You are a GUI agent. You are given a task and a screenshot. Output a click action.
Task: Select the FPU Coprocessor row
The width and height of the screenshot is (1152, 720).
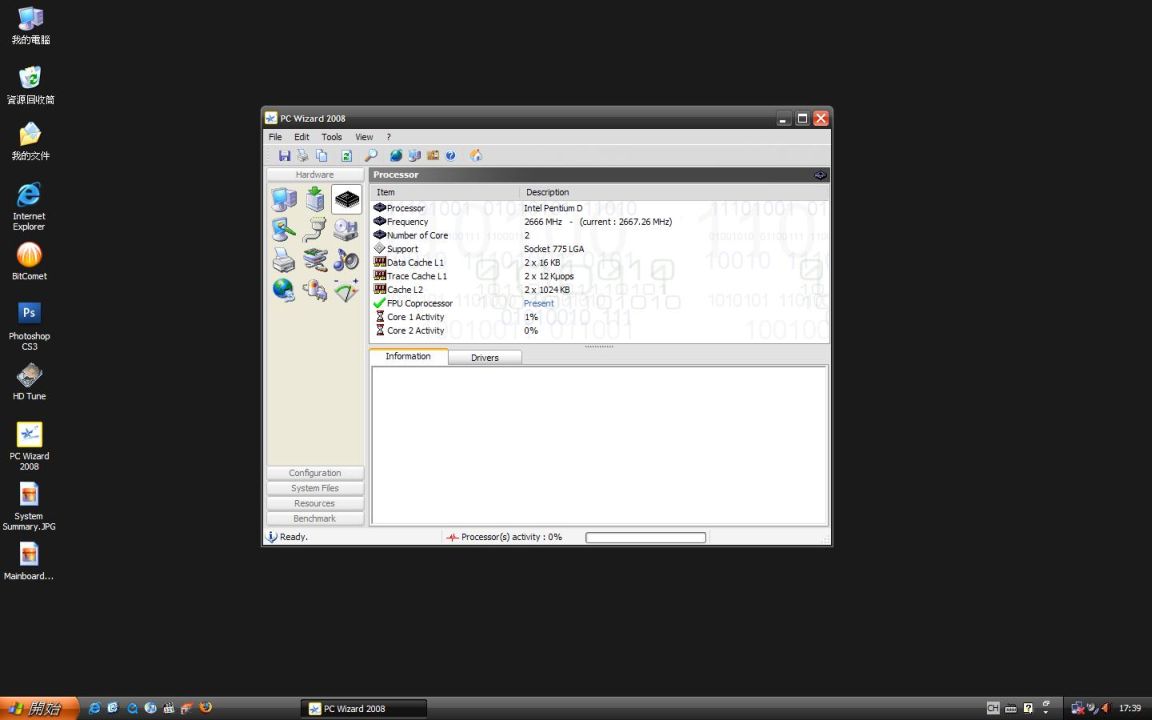pyautogui.click(x=599, y=303)
